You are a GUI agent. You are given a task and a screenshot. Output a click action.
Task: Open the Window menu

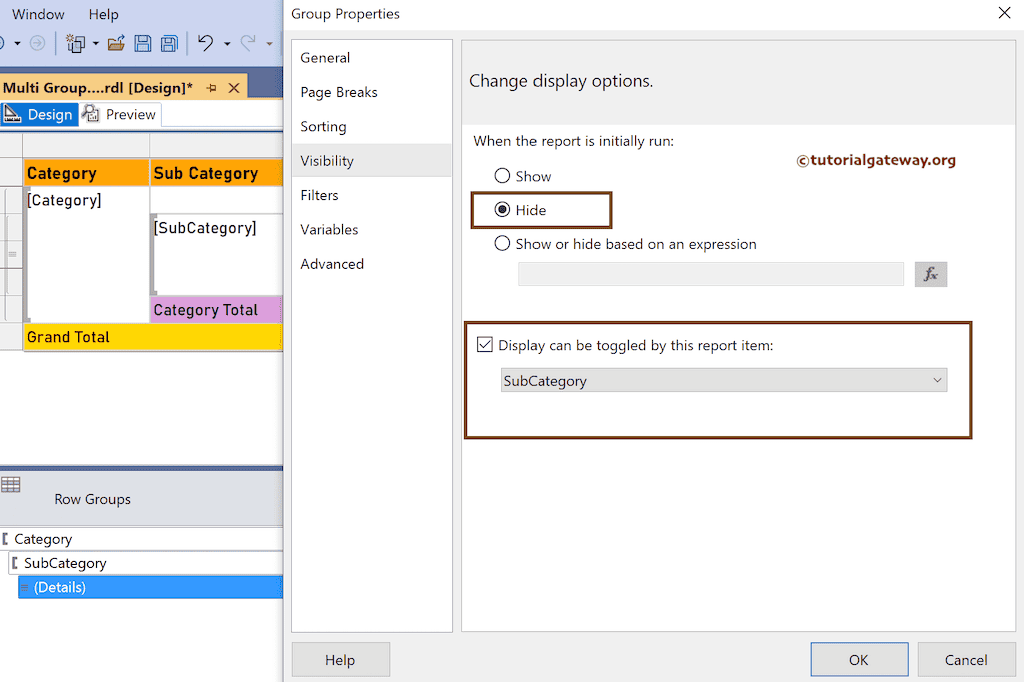[37, 14]
